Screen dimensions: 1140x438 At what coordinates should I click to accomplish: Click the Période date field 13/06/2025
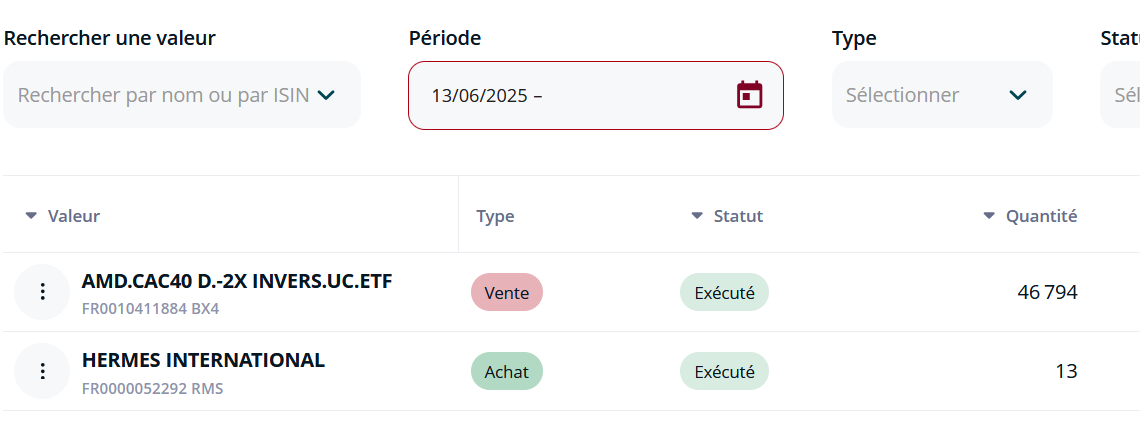pyautogui.click(x=595, y=95)
